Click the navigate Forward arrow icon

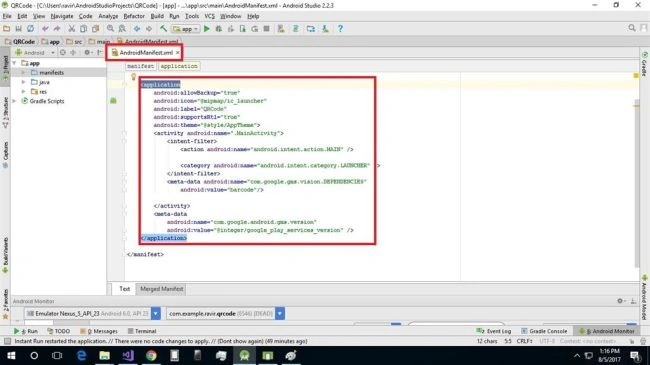[149, 29]
